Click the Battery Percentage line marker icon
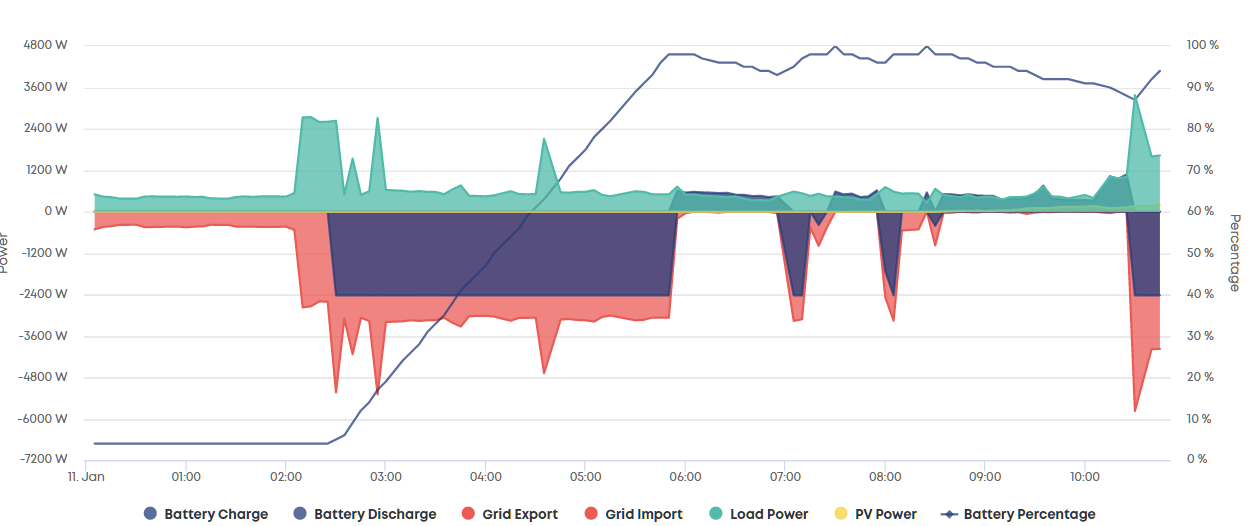This screenshot has width=1249, height=526. click(949, 514)
